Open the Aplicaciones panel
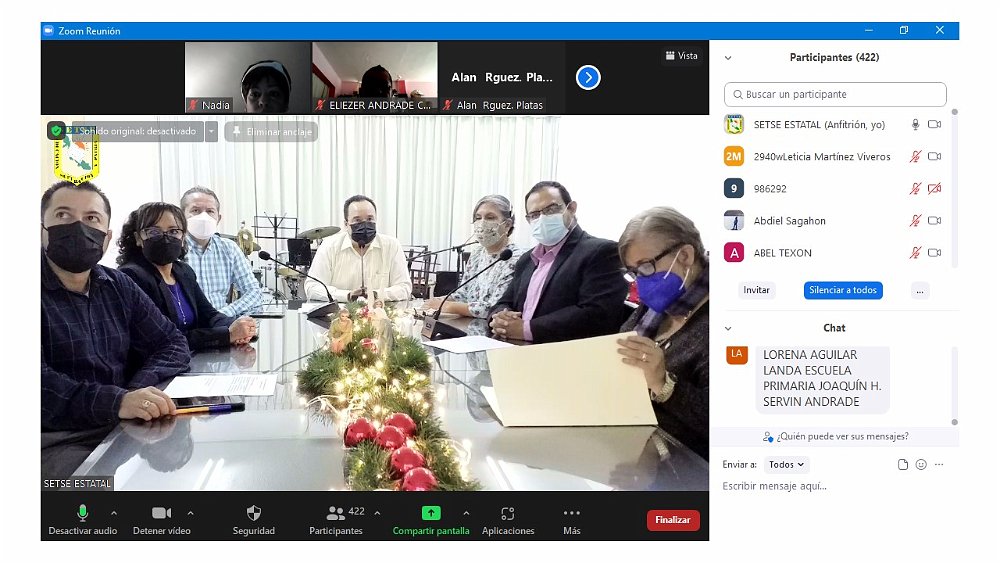 click(x=508, y=513)
